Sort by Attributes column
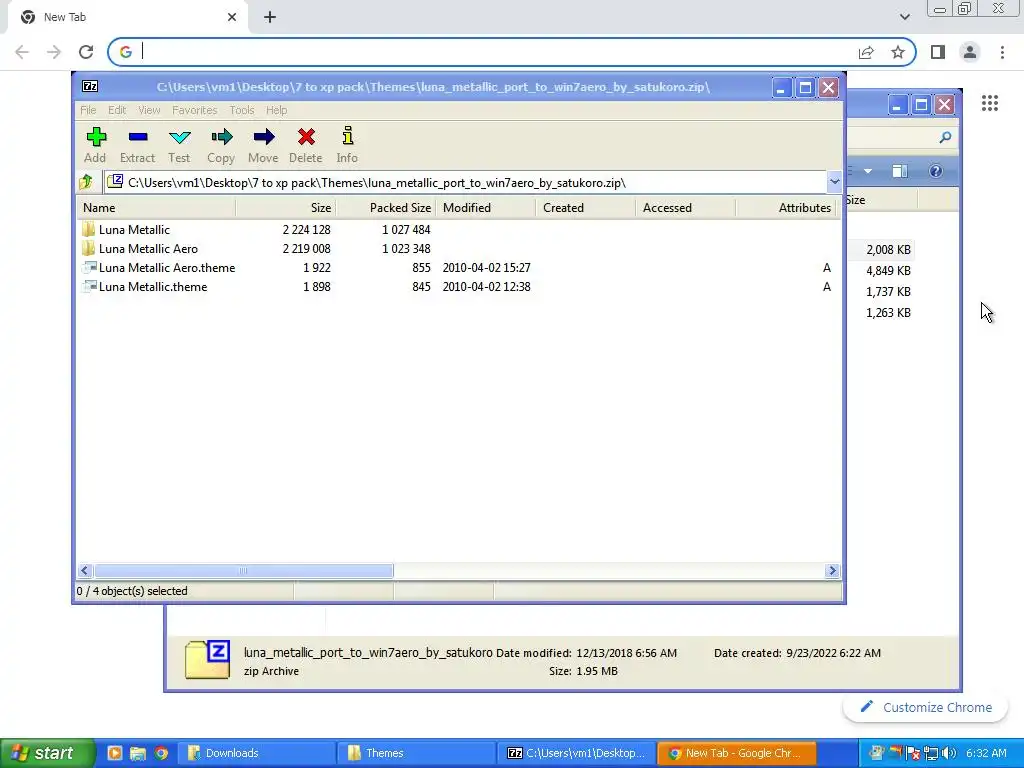Screen dimensions: 1024x768 (x=786, y=208)
